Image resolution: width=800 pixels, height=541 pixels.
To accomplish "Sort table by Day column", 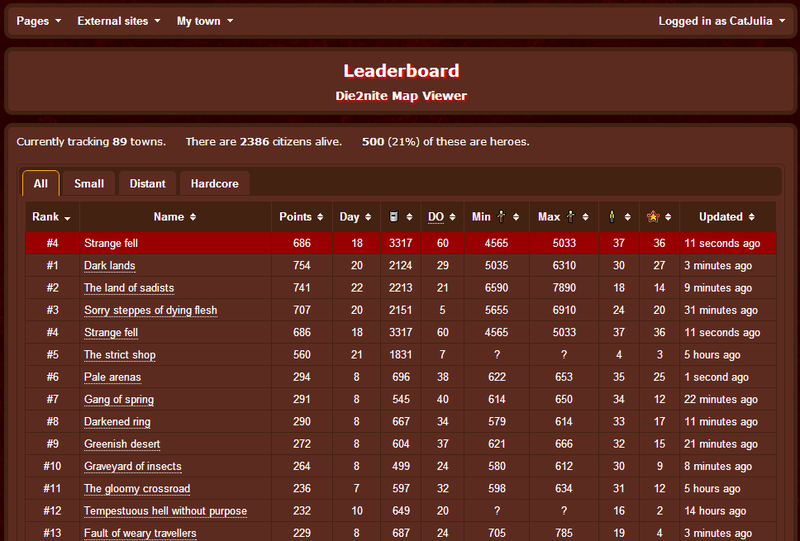I will (356, 217).
